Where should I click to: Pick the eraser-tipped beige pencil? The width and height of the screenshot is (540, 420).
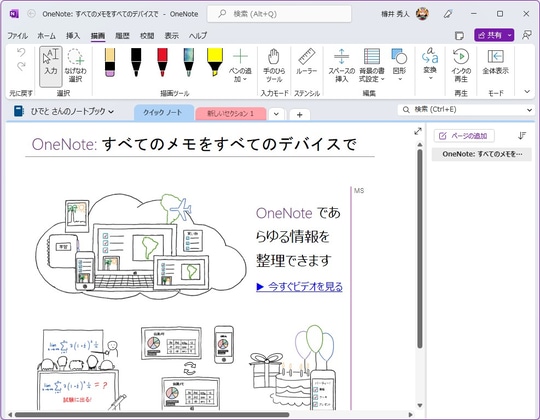pyautogui.click(x=110, y=62)
